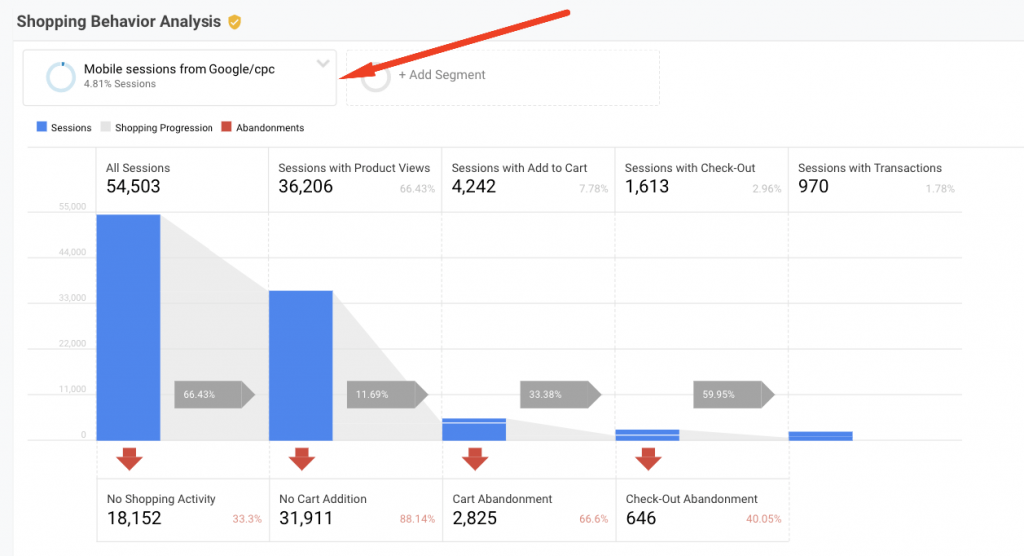Click the Mobile sessions segment donut icon
Viewport: 1024px width, 556px height.
[x=61, y=77]
